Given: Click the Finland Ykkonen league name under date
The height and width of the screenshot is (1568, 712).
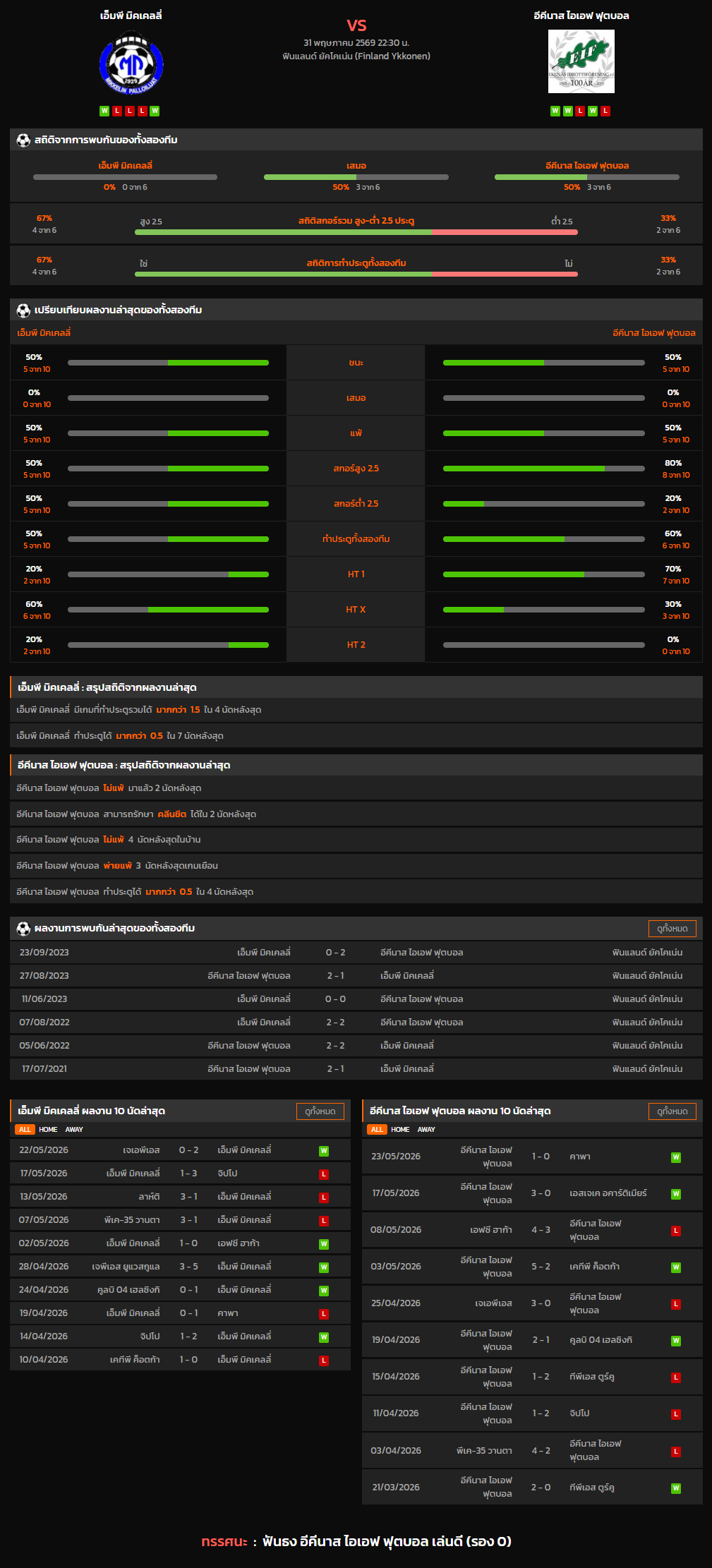Looking at the screenshot, I should 356,56.
